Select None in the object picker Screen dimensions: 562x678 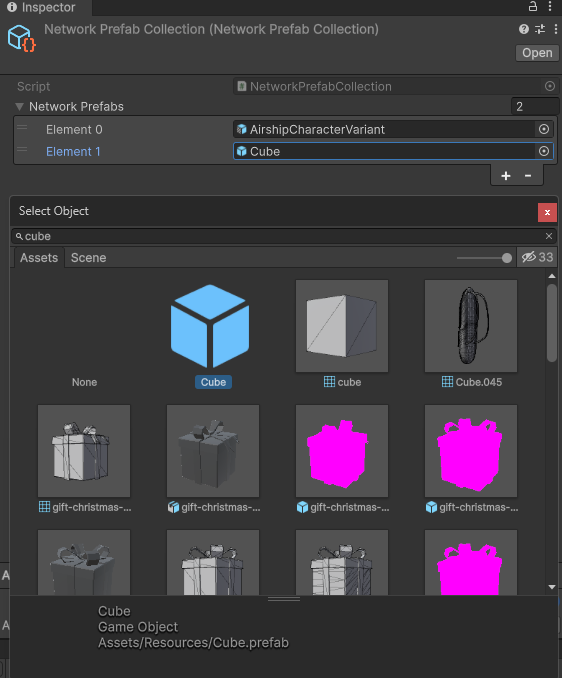tap(84, 382)
